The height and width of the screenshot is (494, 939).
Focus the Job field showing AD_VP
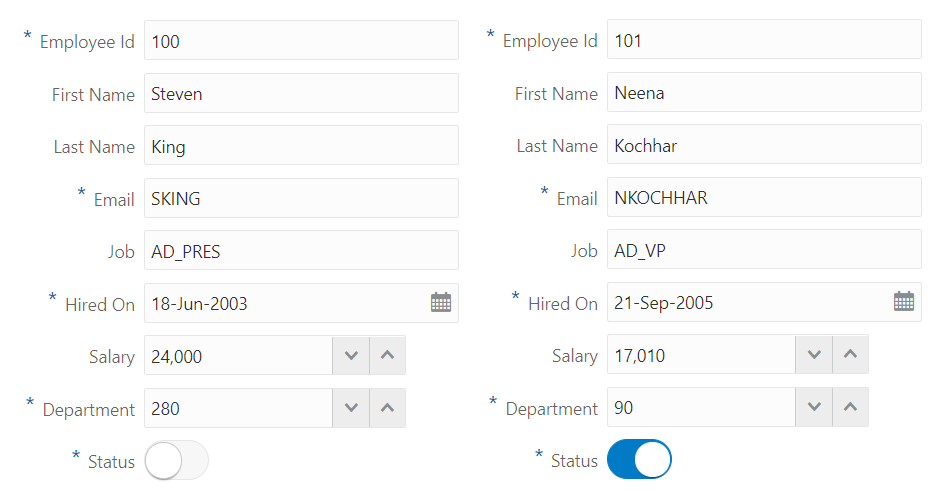(763, 250)
